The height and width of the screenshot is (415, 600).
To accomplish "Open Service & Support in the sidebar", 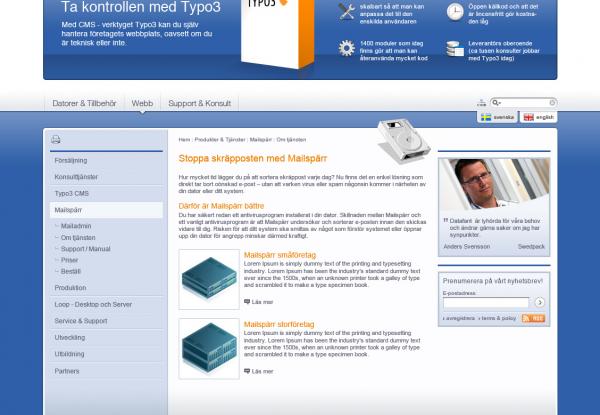I will point(81,321).
